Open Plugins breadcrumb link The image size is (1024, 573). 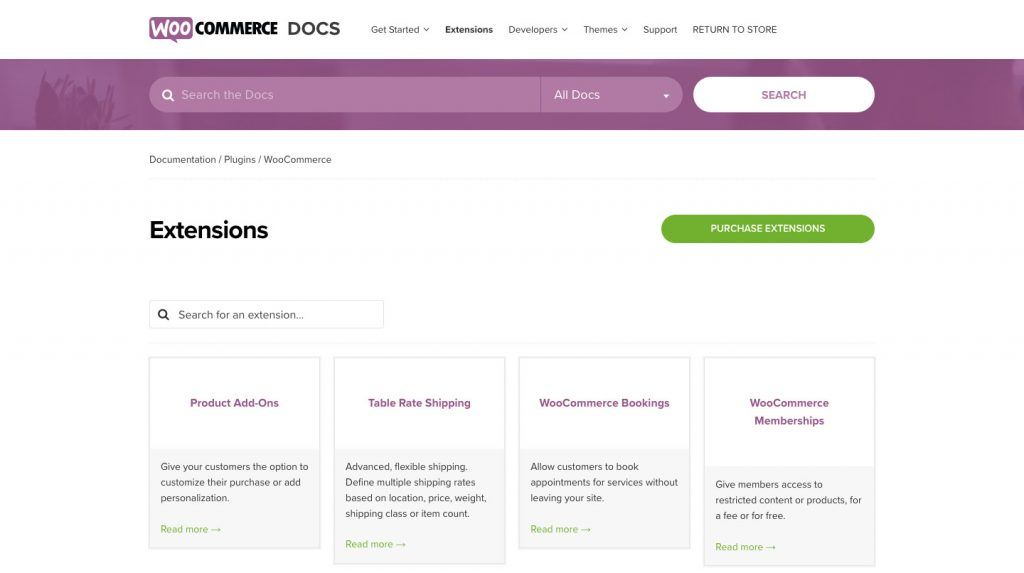tap(240, 159)
